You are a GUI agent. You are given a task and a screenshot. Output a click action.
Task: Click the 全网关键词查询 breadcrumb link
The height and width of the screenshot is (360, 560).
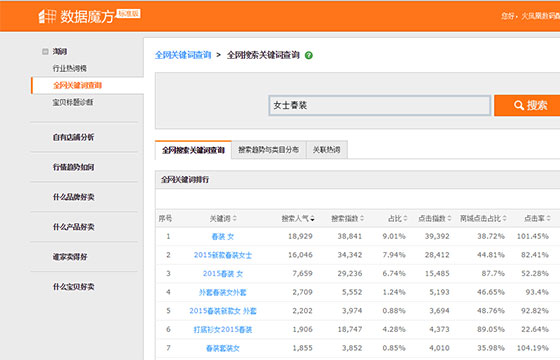183,55
